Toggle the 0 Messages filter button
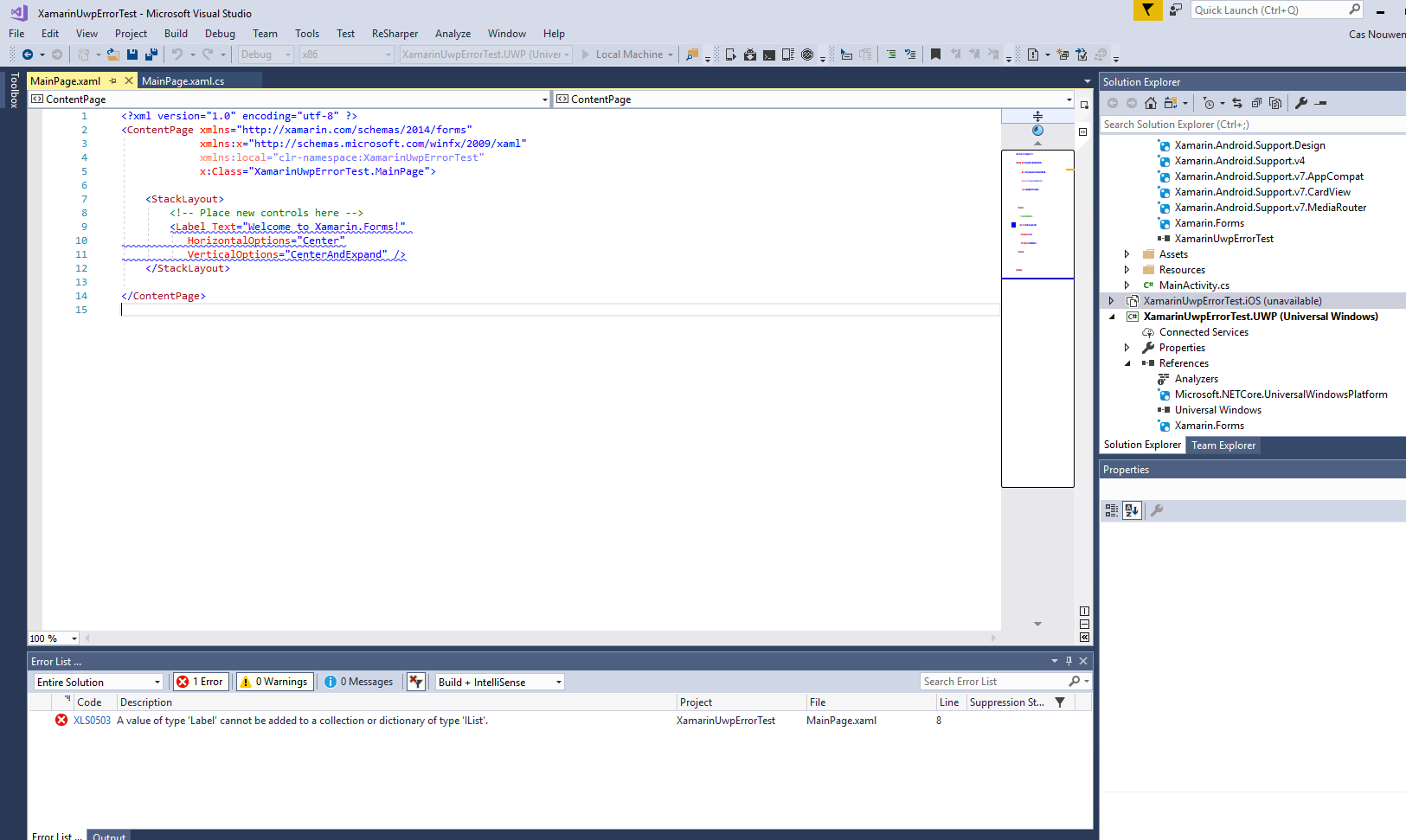The image size is (1406, 840). [359, 681]
